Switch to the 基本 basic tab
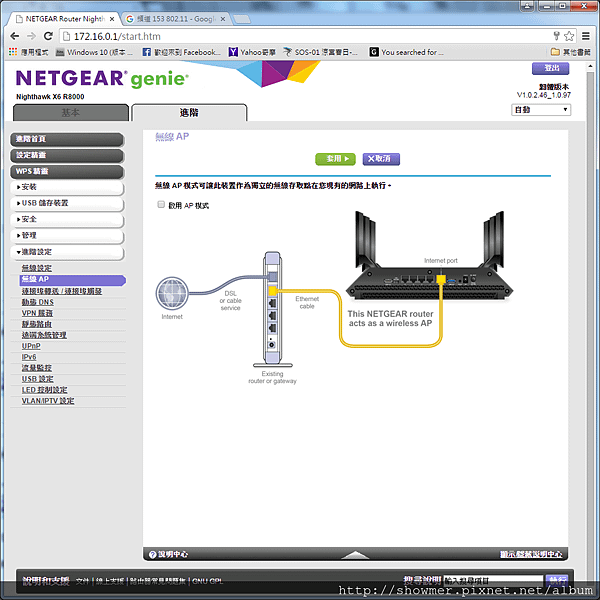 71,113
